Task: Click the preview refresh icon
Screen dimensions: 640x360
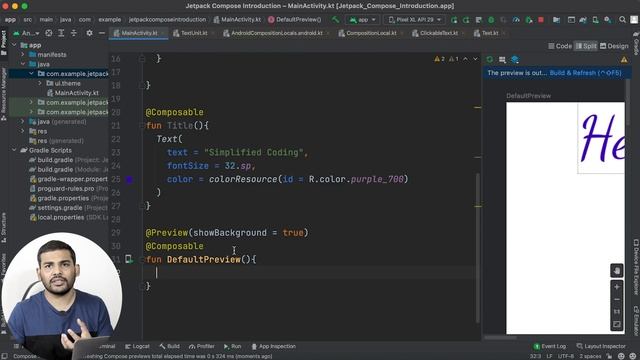Action: pos(489,60)
